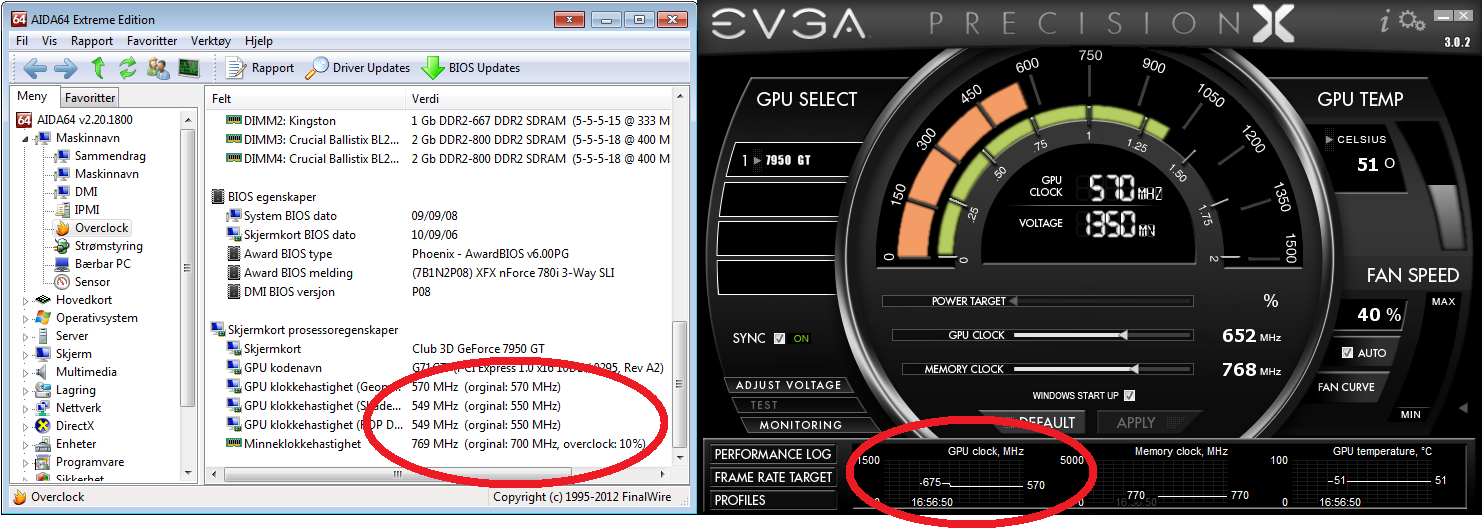Expand the Server tree node
The width and height of the screenshot is (1483, 531).
(x=27, y=336)
